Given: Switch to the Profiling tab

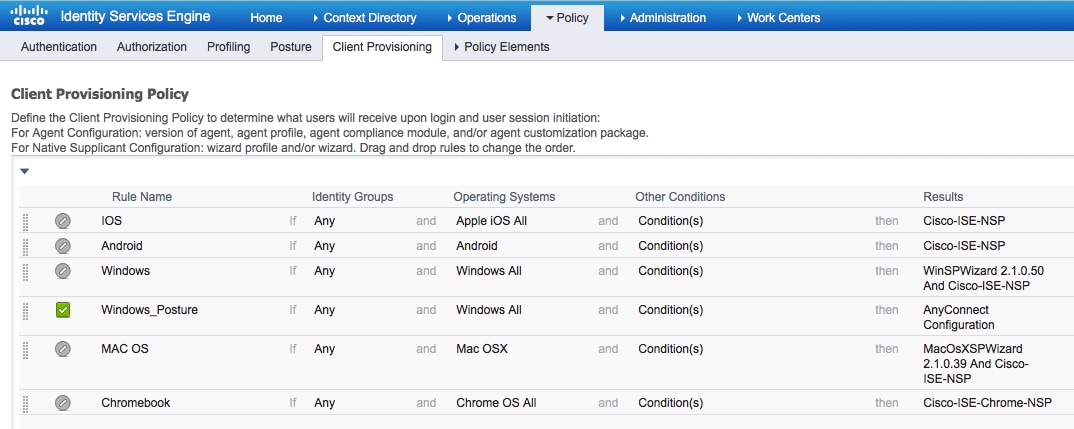Looking at the screenshot, I should point(229,47).
